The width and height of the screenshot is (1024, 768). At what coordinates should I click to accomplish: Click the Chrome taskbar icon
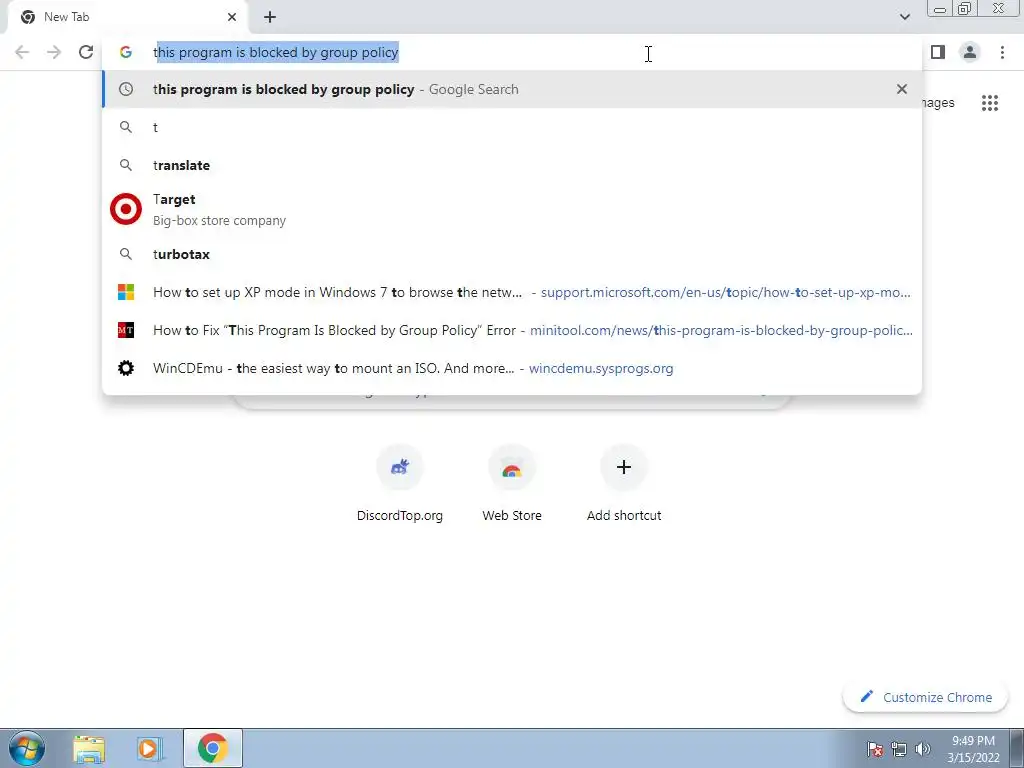point(212,748)
